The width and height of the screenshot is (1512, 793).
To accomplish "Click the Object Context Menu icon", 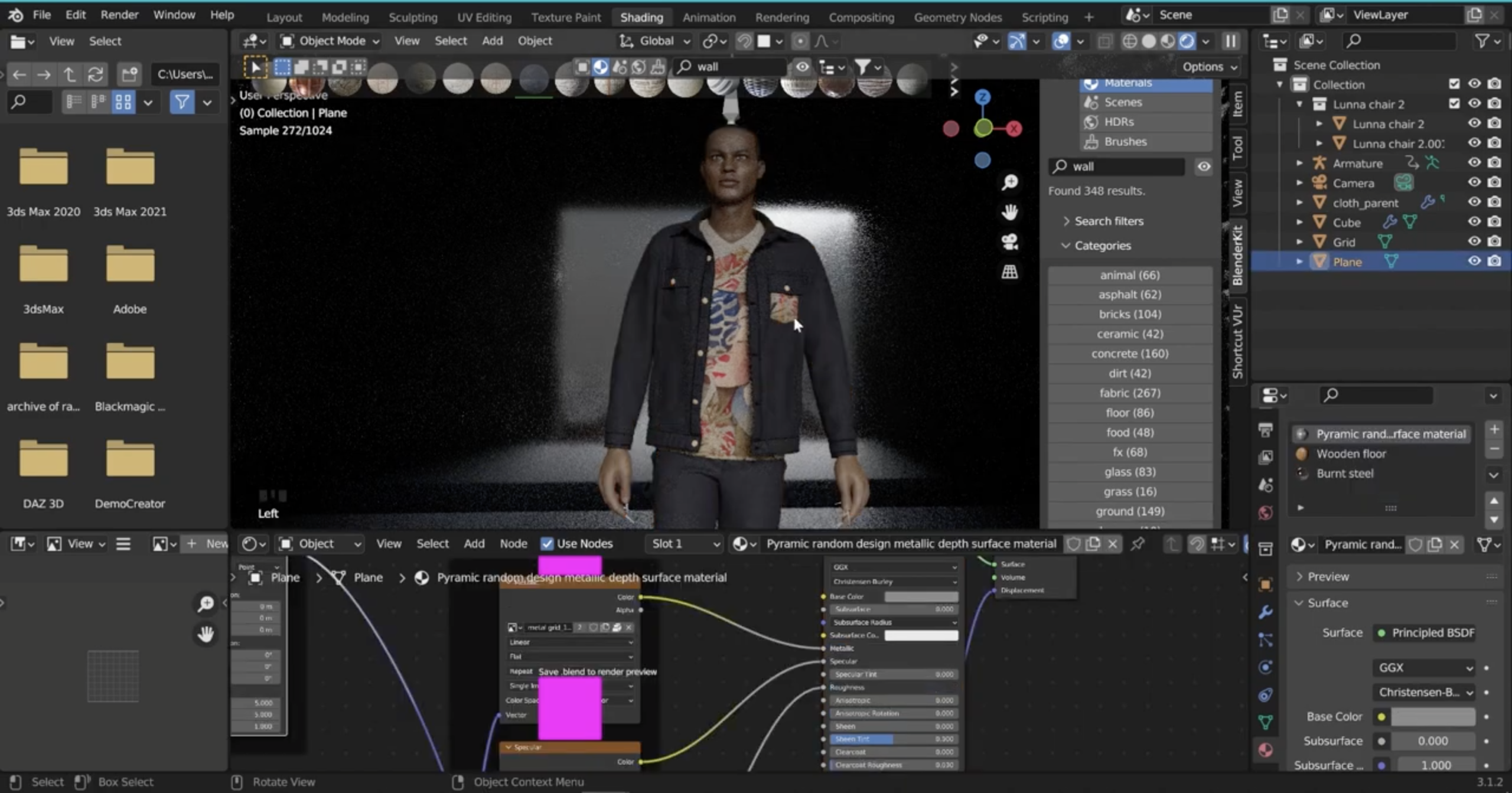I will (460, 780).
